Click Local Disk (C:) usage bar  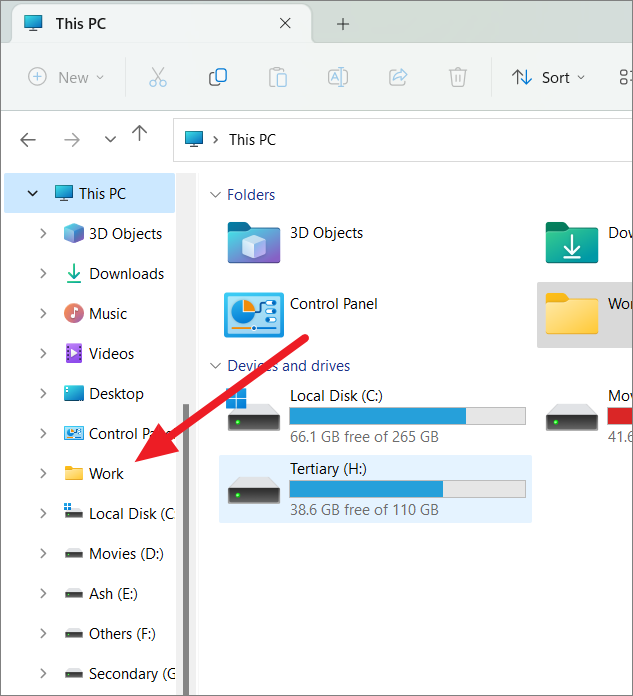(407, 416)
